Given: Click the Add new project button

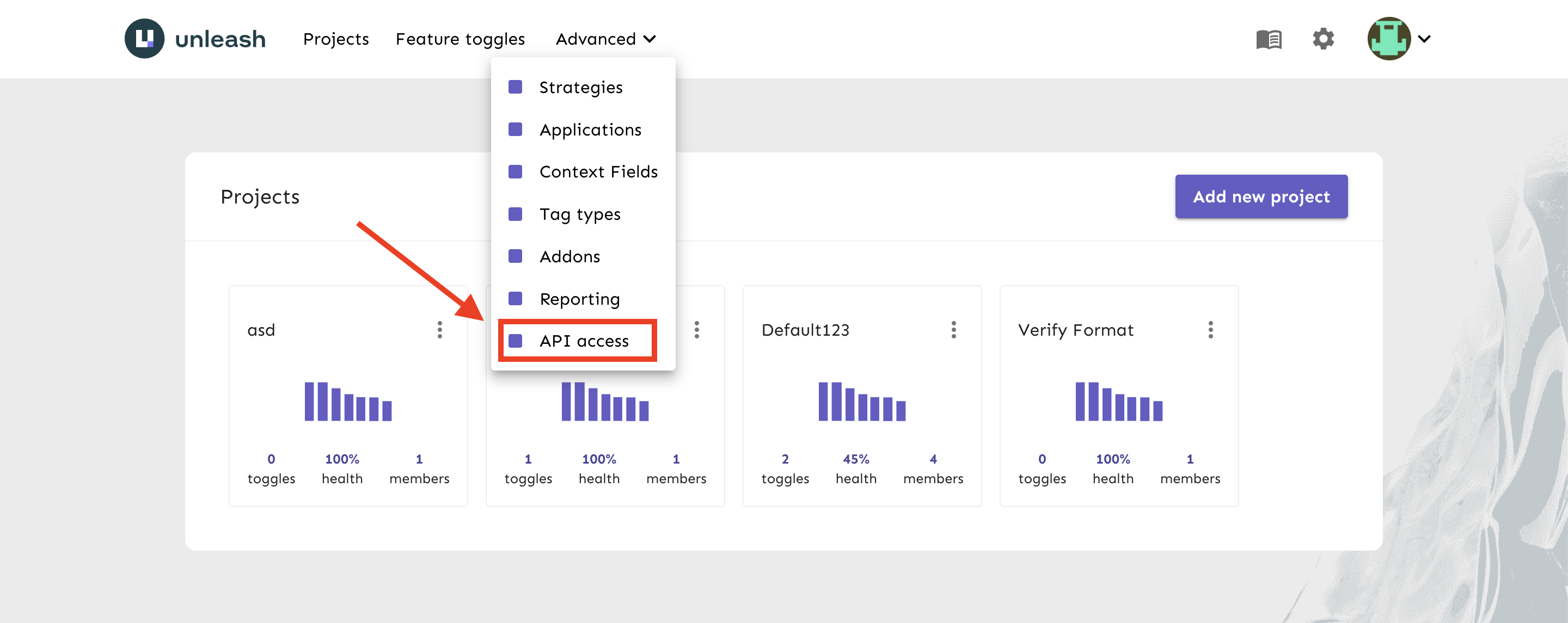Looking at the screenshot, I should [x=1260, y=196].
